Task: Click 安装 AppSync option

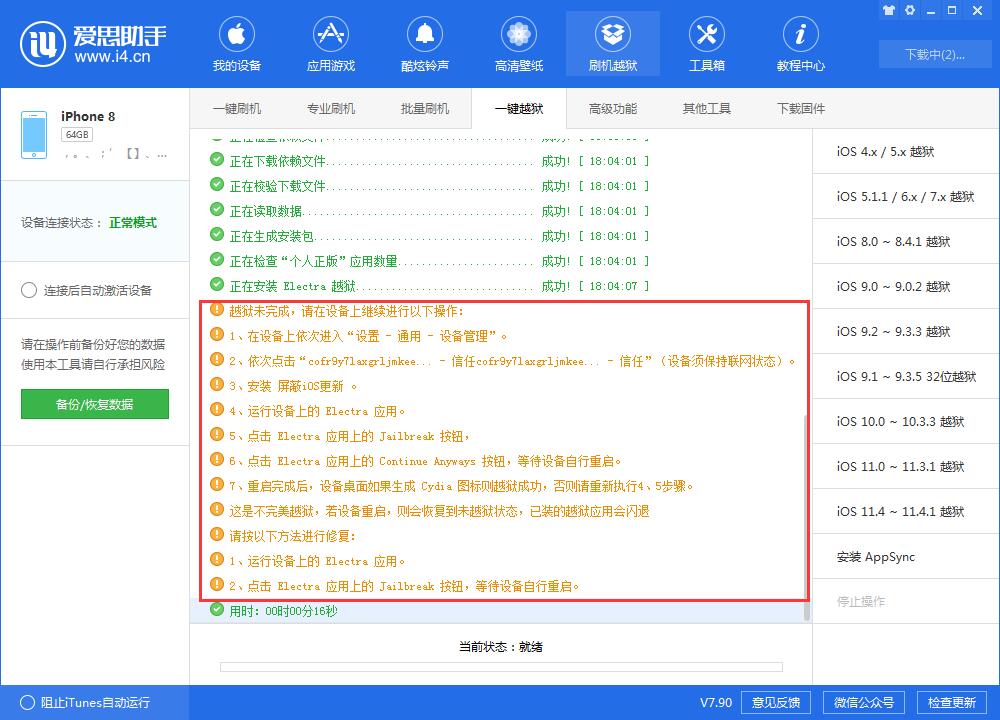Action: point(906,556)
